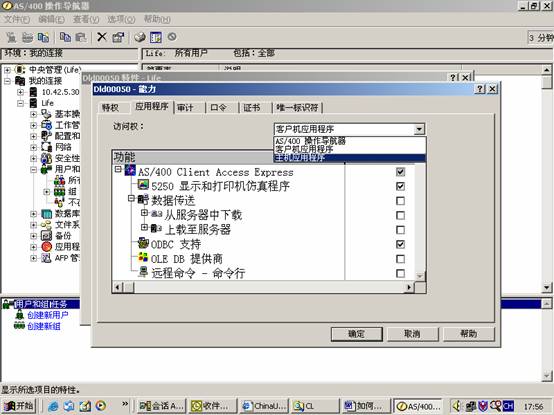
Task: Click the stop icon in toolbar
Action: (172, 36)
